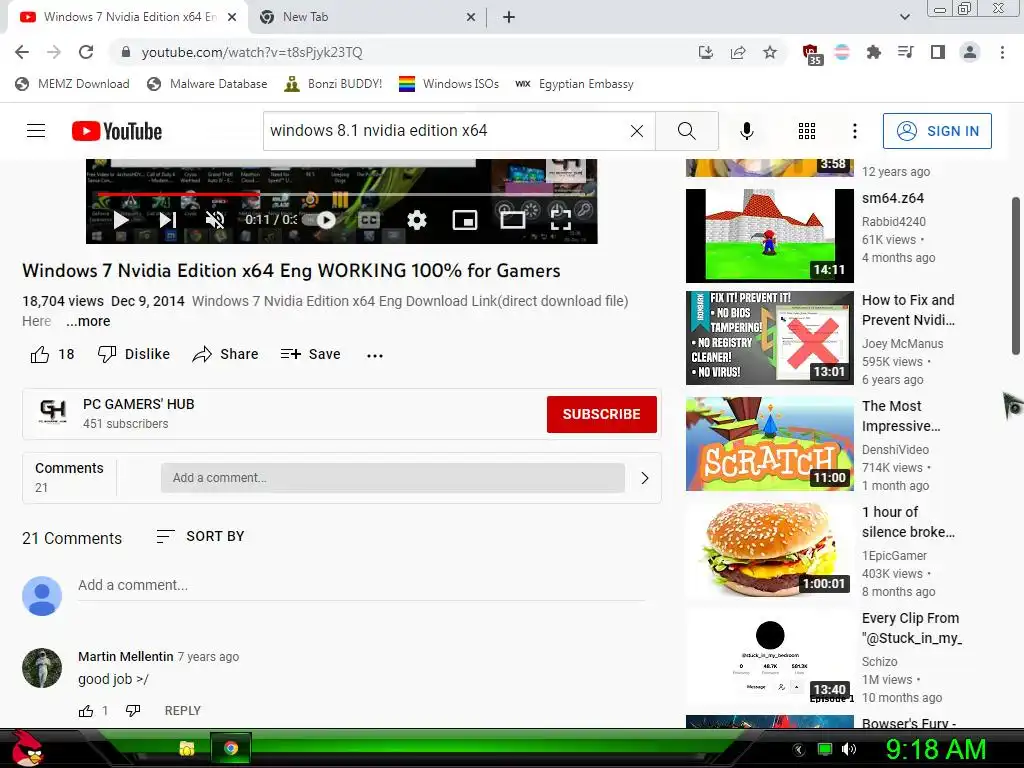Skip to next video
1024x768 pixels.
coord(168,219)
